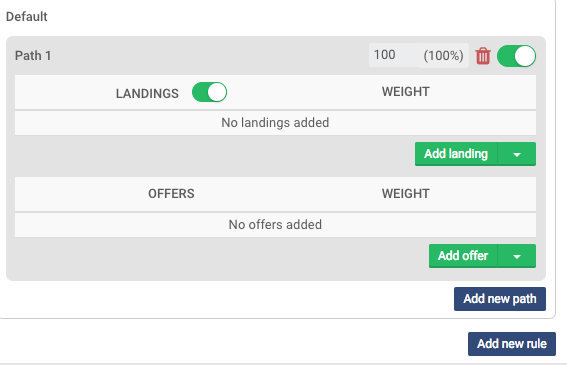
Task: Expand the dropdown arrow beside Add landing
Action: pyautogui.click(x=517, y=154)
